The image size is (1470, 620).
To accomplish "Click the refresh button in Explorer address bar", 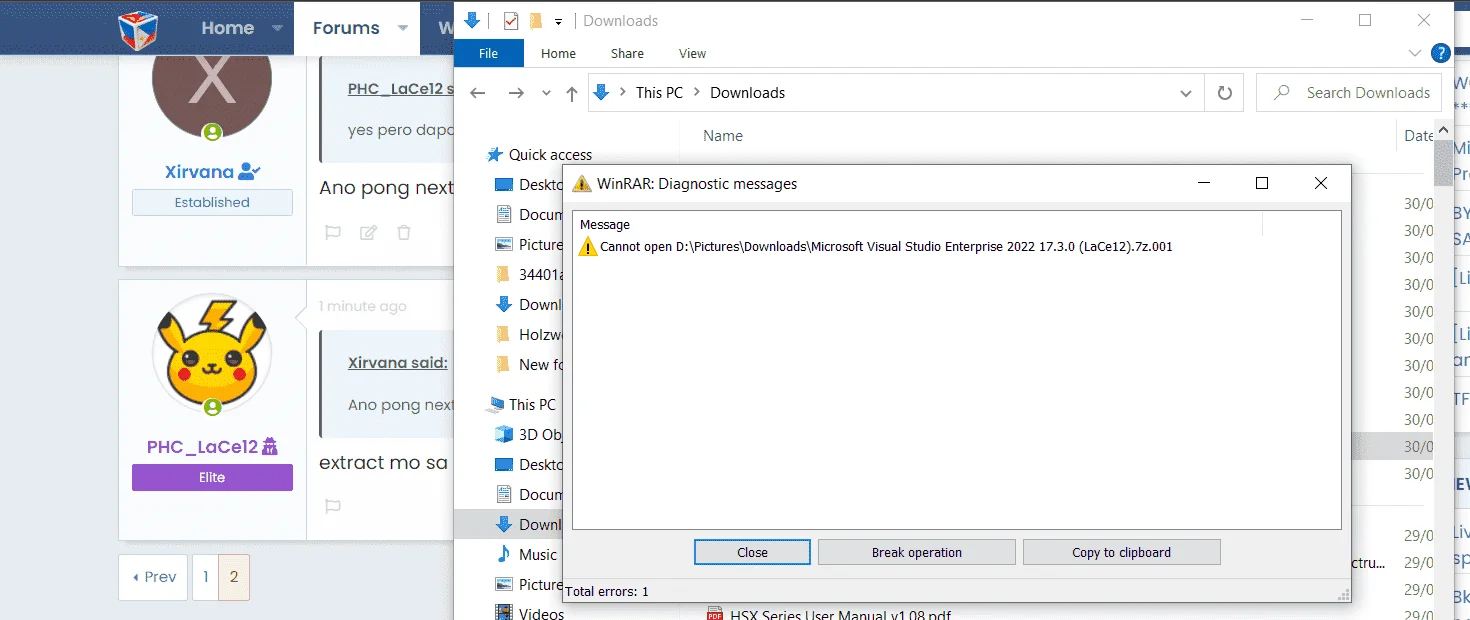I will pos(1224,93).
